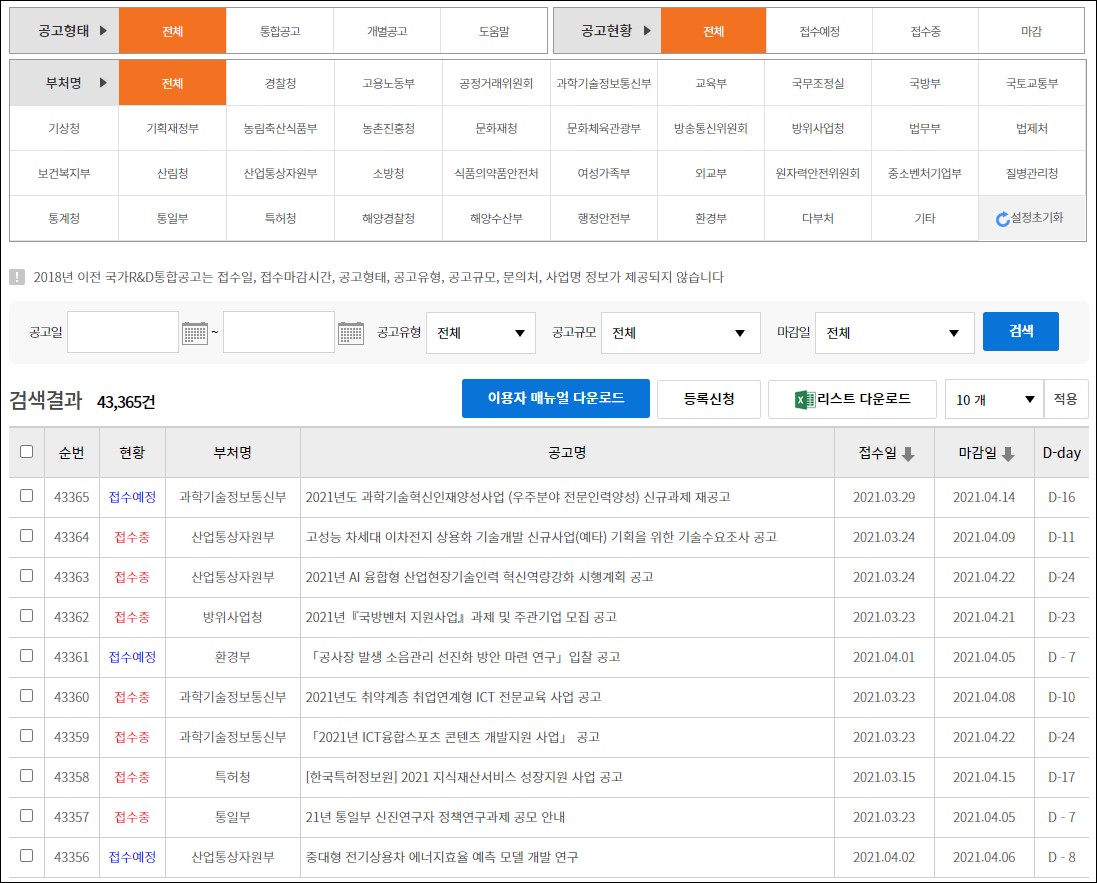Click the 공고일 start date input field
The height and width of the screenshot is (883, 1097).
[x=123, y=332]
